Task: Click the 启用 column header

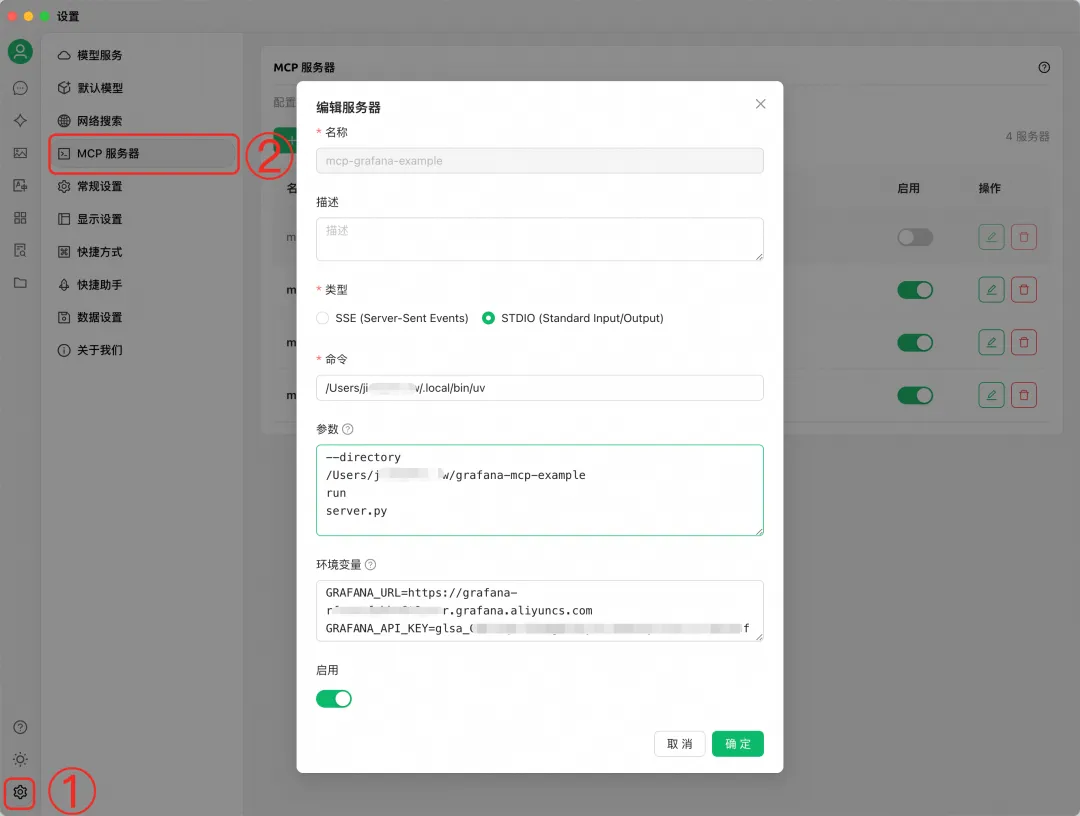Action: click(x=908, y=188)
